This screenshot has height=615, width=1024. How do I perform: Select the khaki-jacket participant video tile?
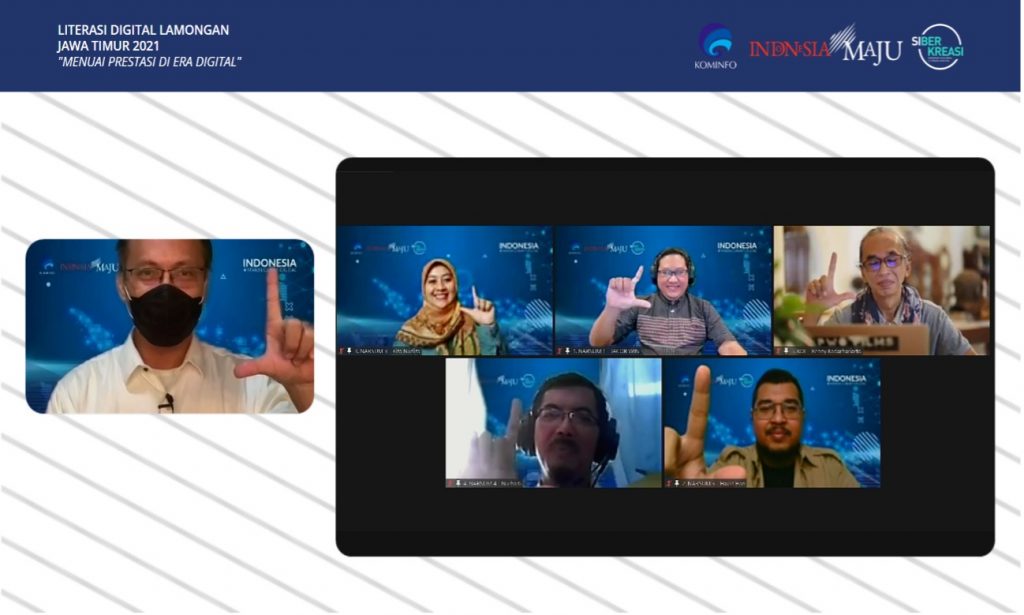coord(772,423)
